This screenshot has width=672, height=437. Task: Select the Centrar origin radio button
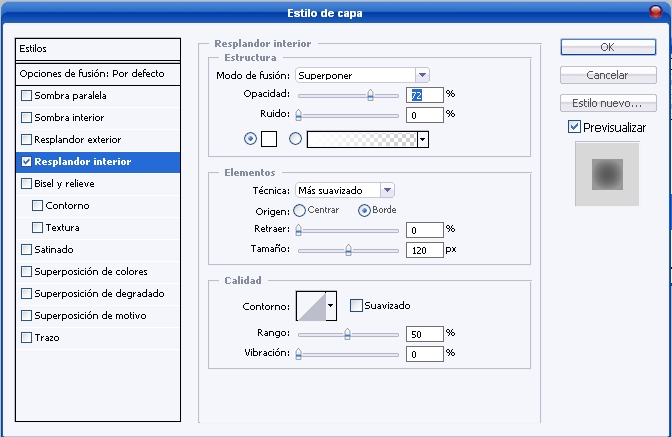coord(300,210)
